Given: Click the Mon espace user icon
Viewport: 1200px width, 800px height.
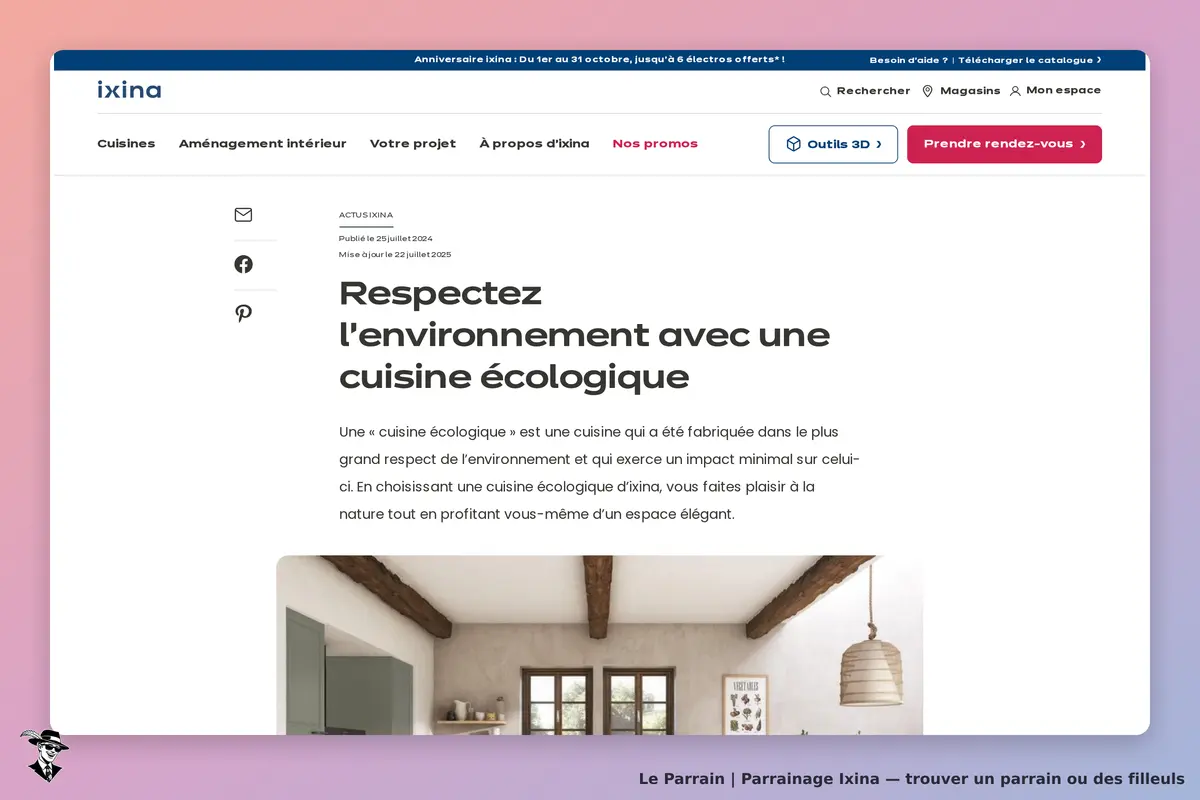Looking at the screenshot, I should click(x=1015, y=91).
